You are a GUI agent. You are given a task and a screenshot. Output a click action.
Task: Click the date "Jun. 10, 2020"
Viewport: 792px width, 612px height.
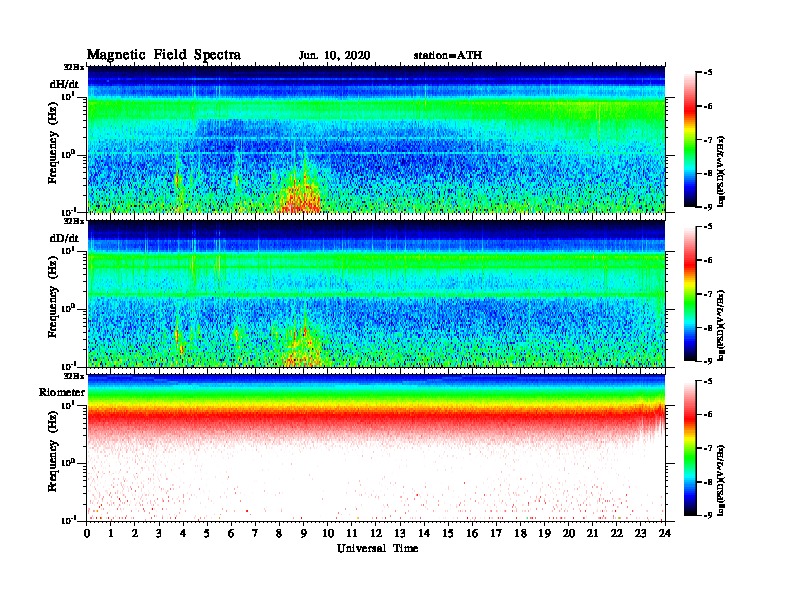click(334, 56)
